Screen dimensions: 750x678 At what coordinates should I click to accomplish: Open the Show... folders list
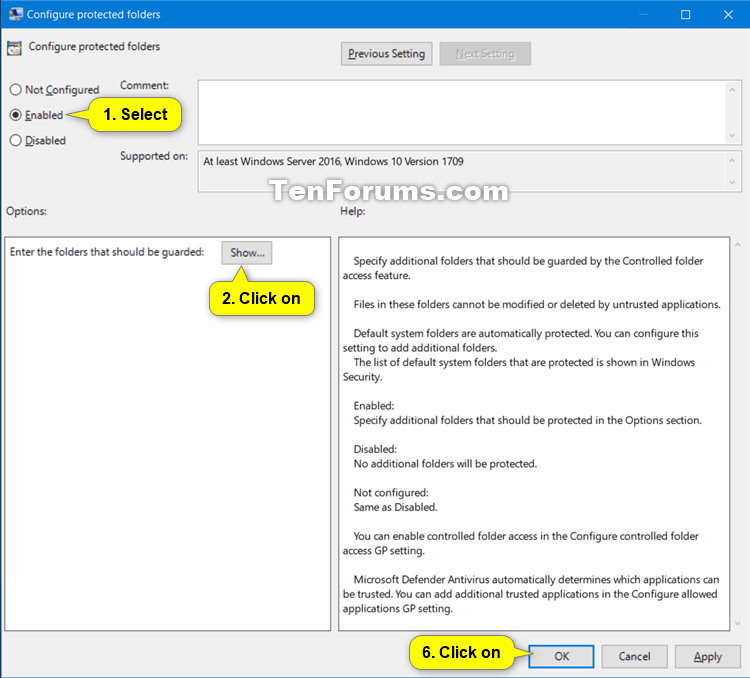pos(247,253)
